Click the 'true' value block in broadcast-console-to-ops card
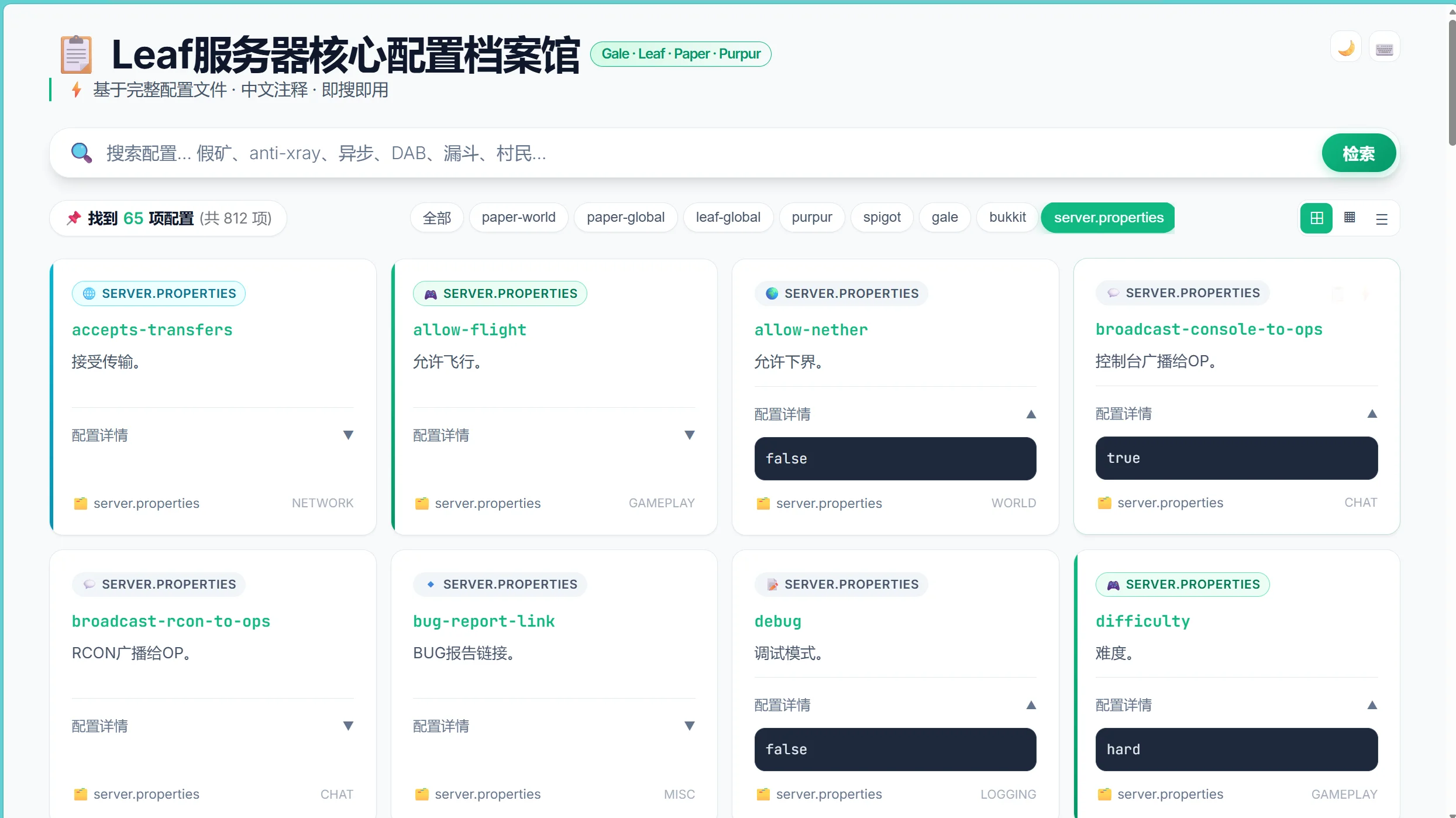Viewport: 1456px width, 818px height. point(1237,458)
